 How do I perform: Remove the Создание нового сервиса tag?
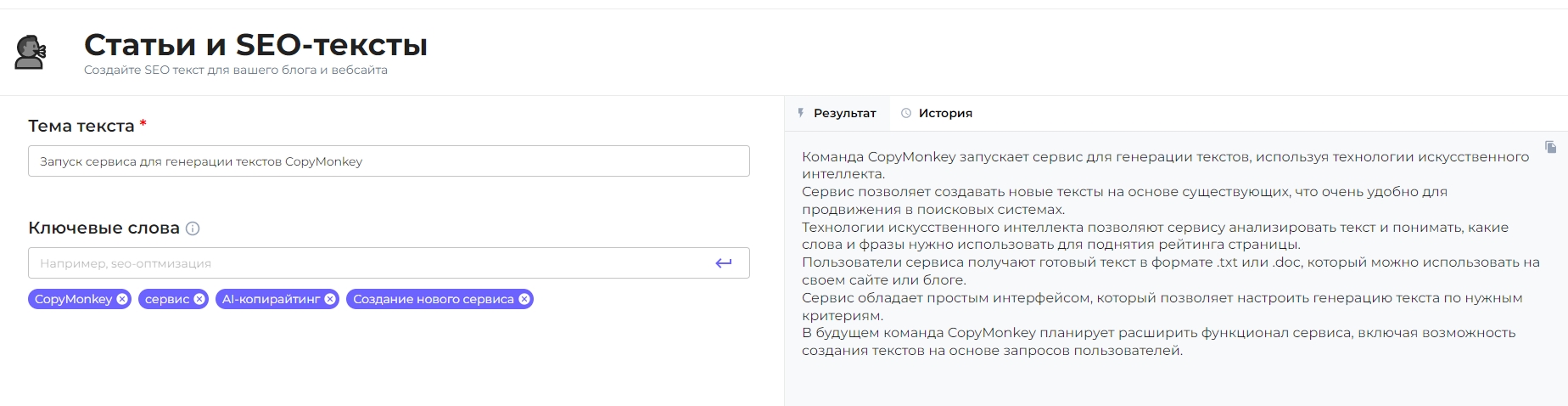tap(524, 299)
